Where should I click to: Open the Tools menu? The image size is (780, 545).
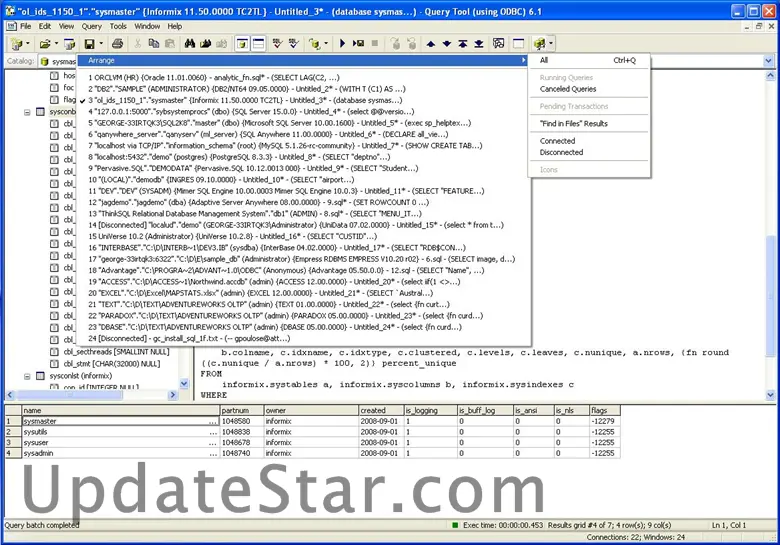click(118, 26)
